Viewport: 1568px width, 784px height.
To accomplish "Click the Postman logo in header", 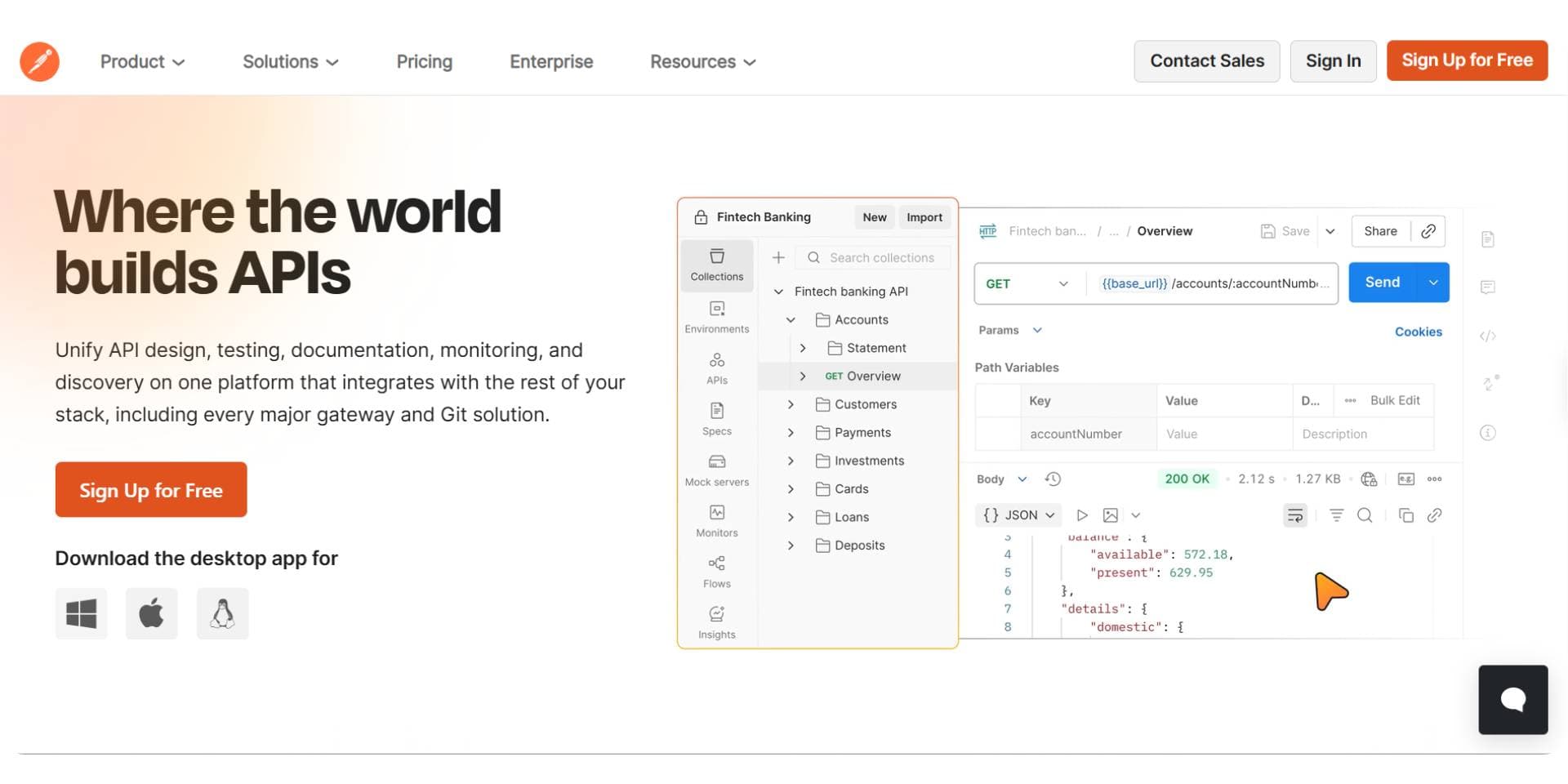I will tap(39, 61).
